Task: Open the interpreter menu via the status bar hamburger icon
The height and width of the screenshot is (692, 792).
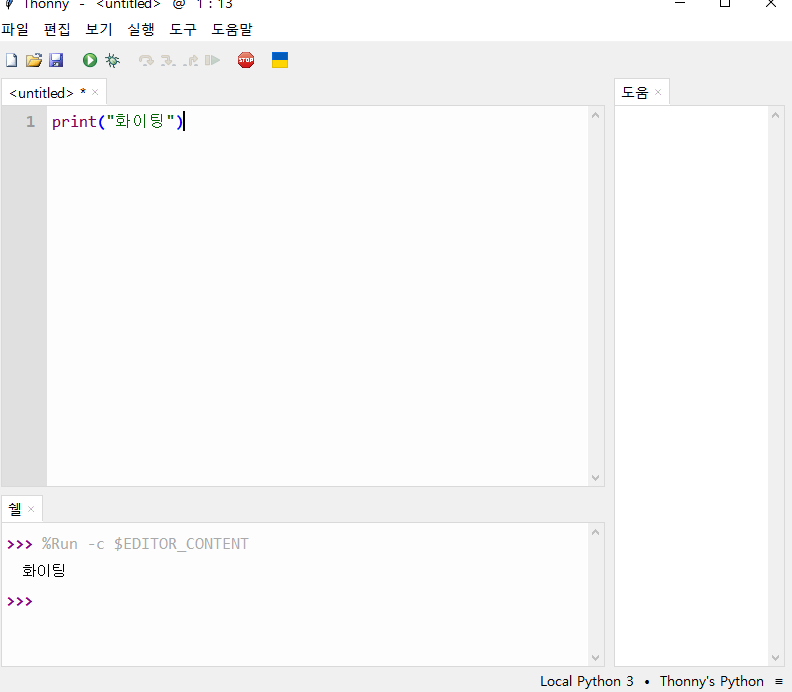Action: point(779,681)
